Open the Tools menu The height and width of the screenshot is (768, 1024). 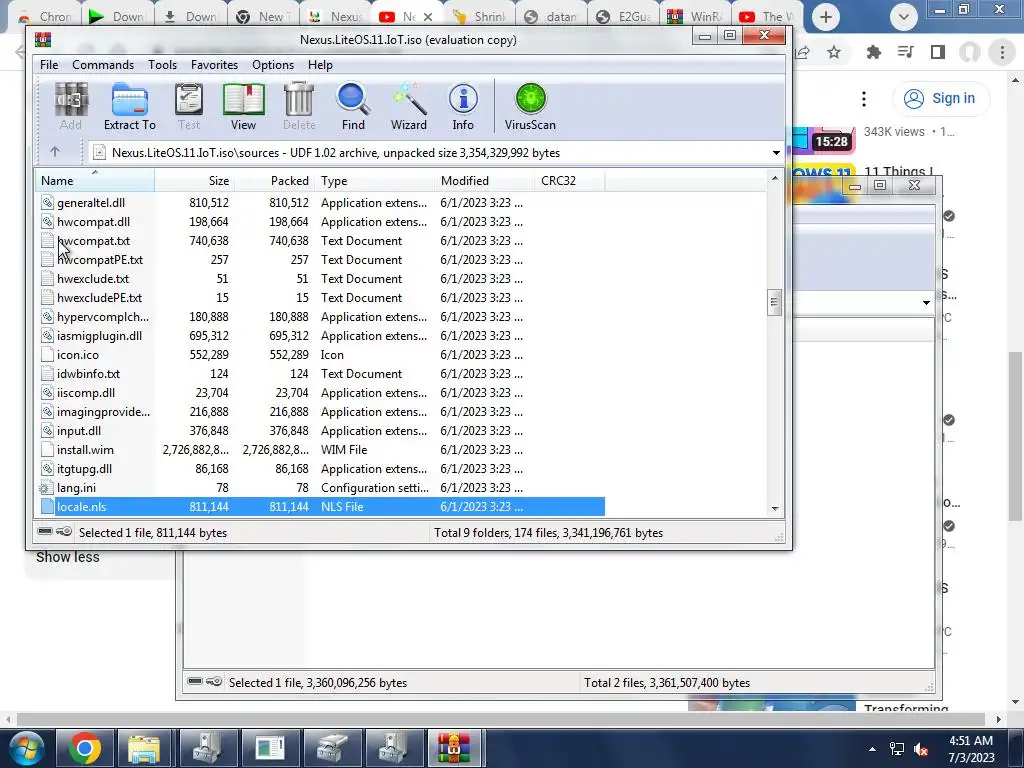(162, 65)
